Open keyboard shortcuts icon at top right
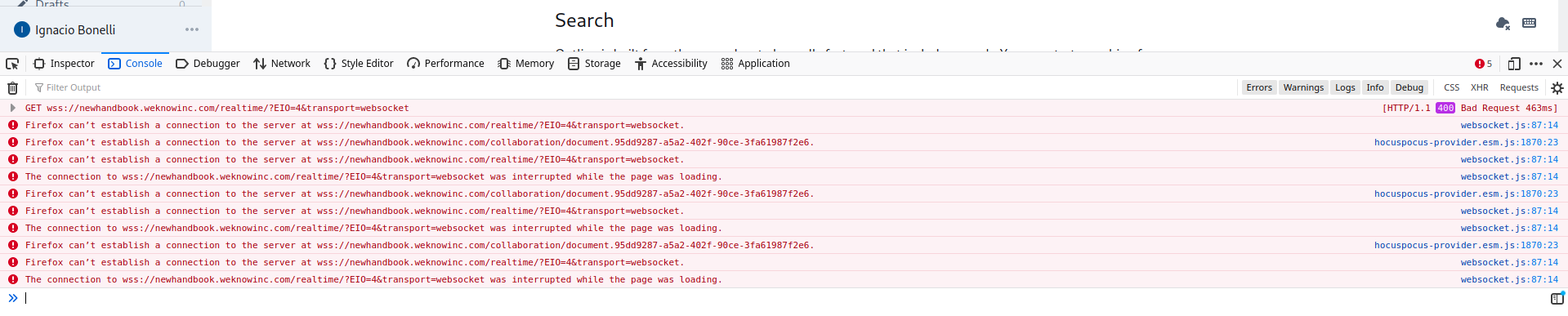 (1530, 23)
